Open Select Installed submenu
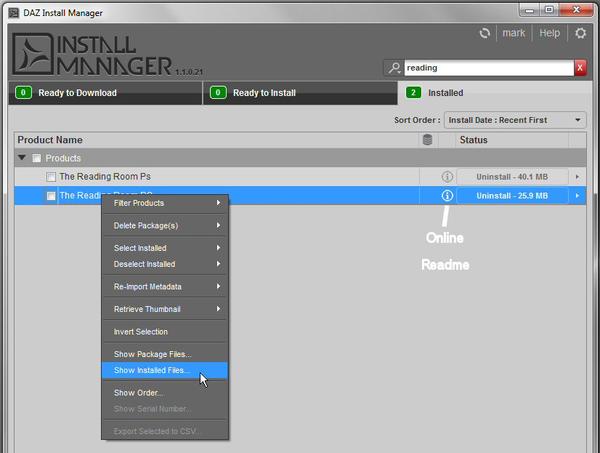 pos(165,248)
